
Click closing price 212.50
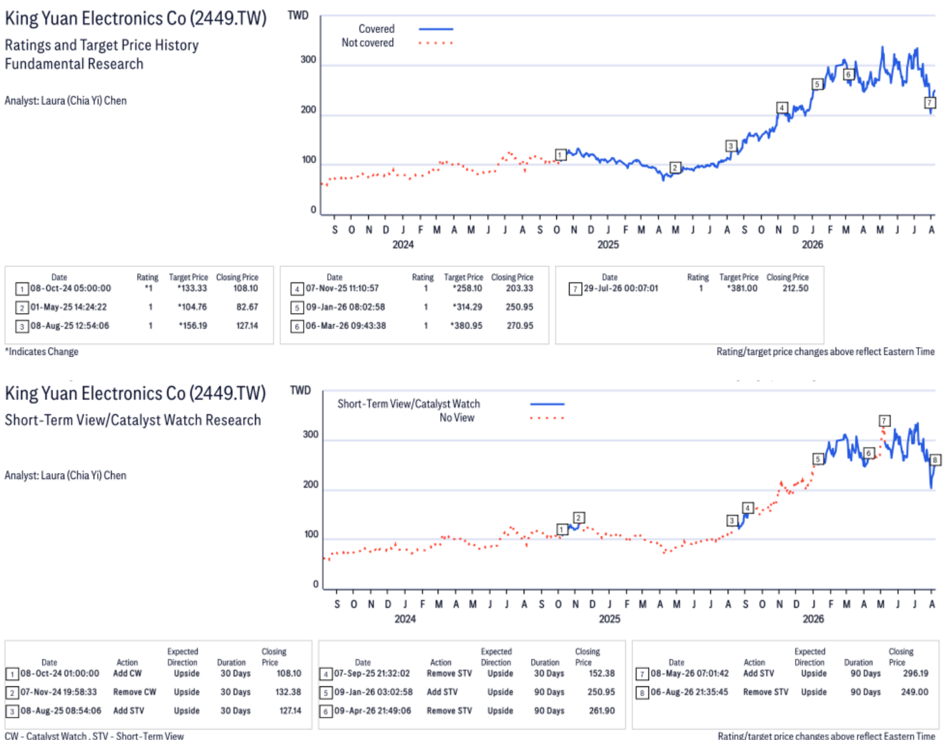(x=796, y=288)
